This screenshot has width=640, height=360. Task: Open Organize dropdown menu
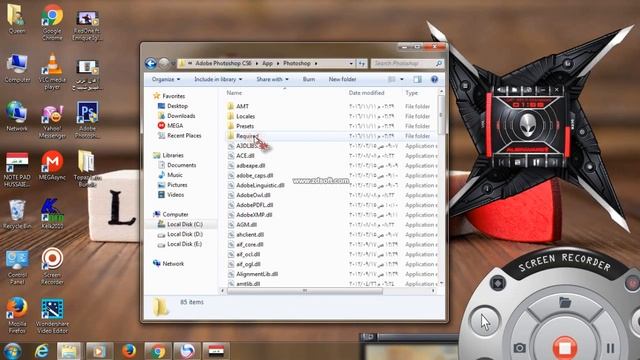[166, 79]
